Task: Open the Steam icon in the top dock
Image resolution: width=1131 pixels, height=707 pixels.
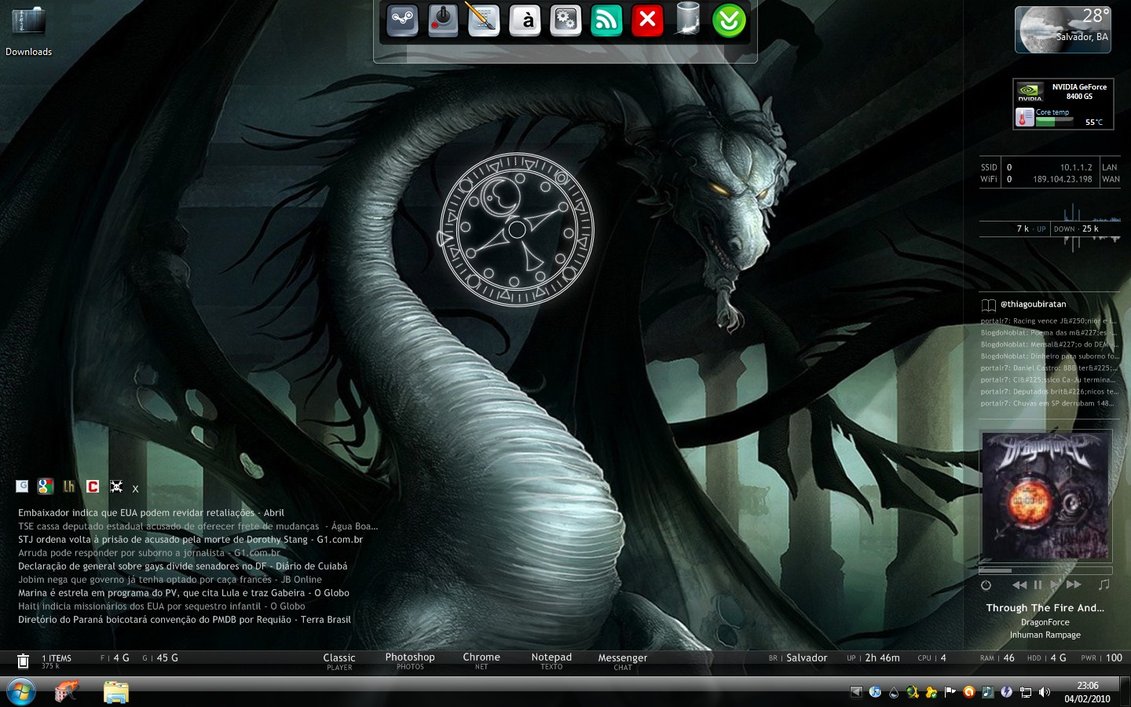Action: (402, 20)
